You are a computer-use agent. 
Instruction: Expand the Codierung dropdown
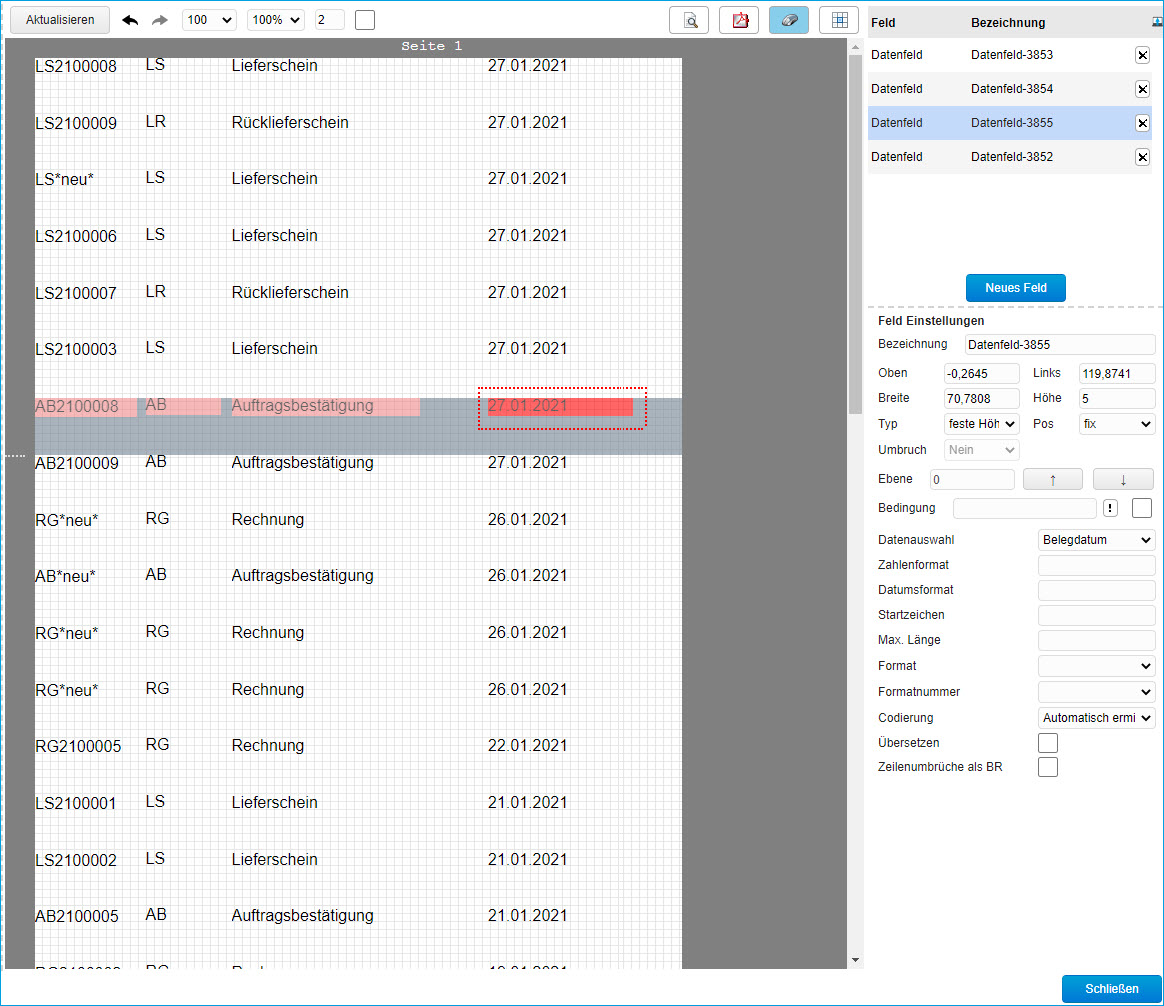point(1096,718)
